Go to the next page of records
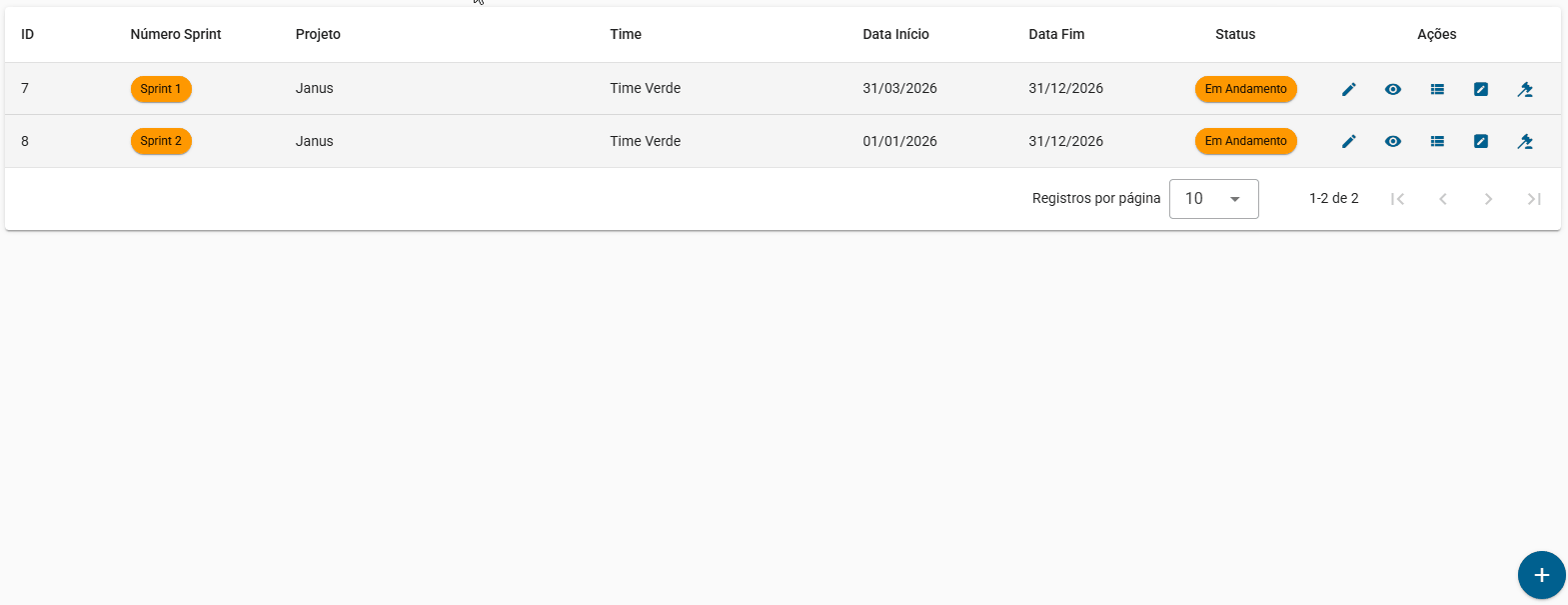 [x=1488, y=199]
